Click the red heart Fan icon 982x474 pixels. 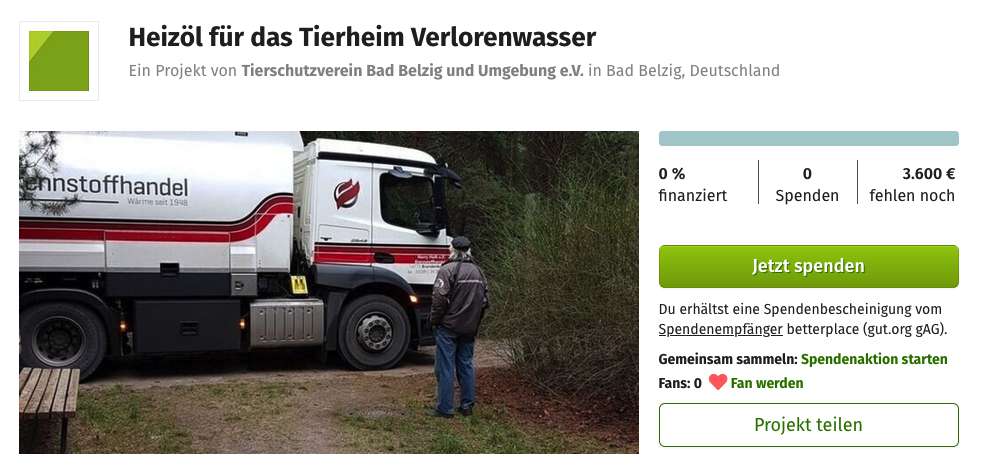tap(718, 382)
